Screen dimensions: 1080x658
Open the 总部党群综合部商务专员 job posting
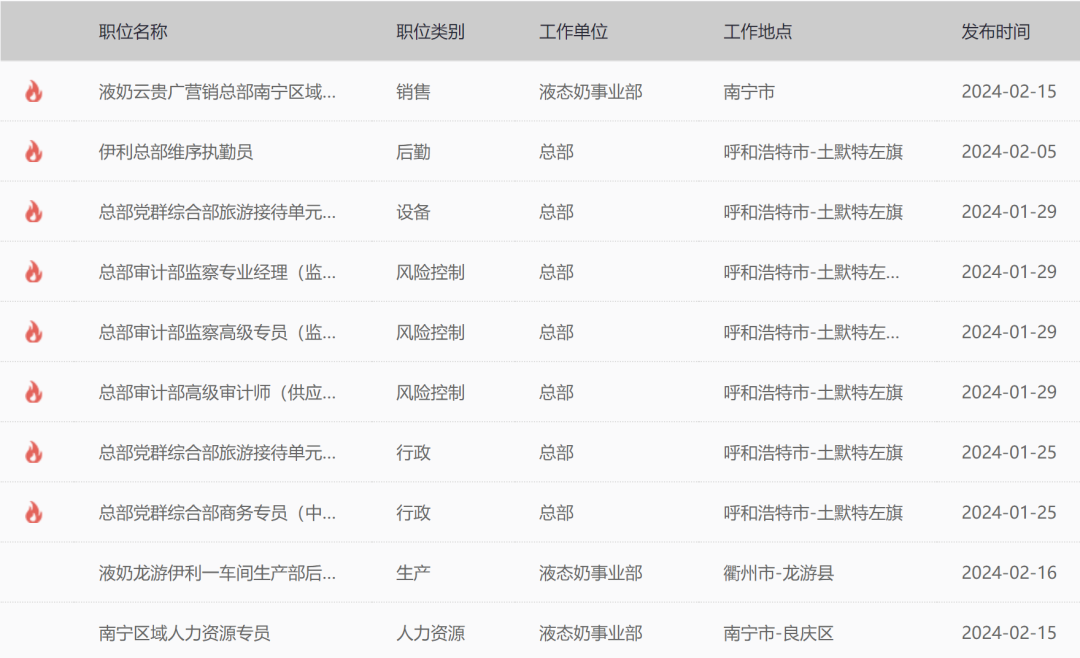[217, 513]
